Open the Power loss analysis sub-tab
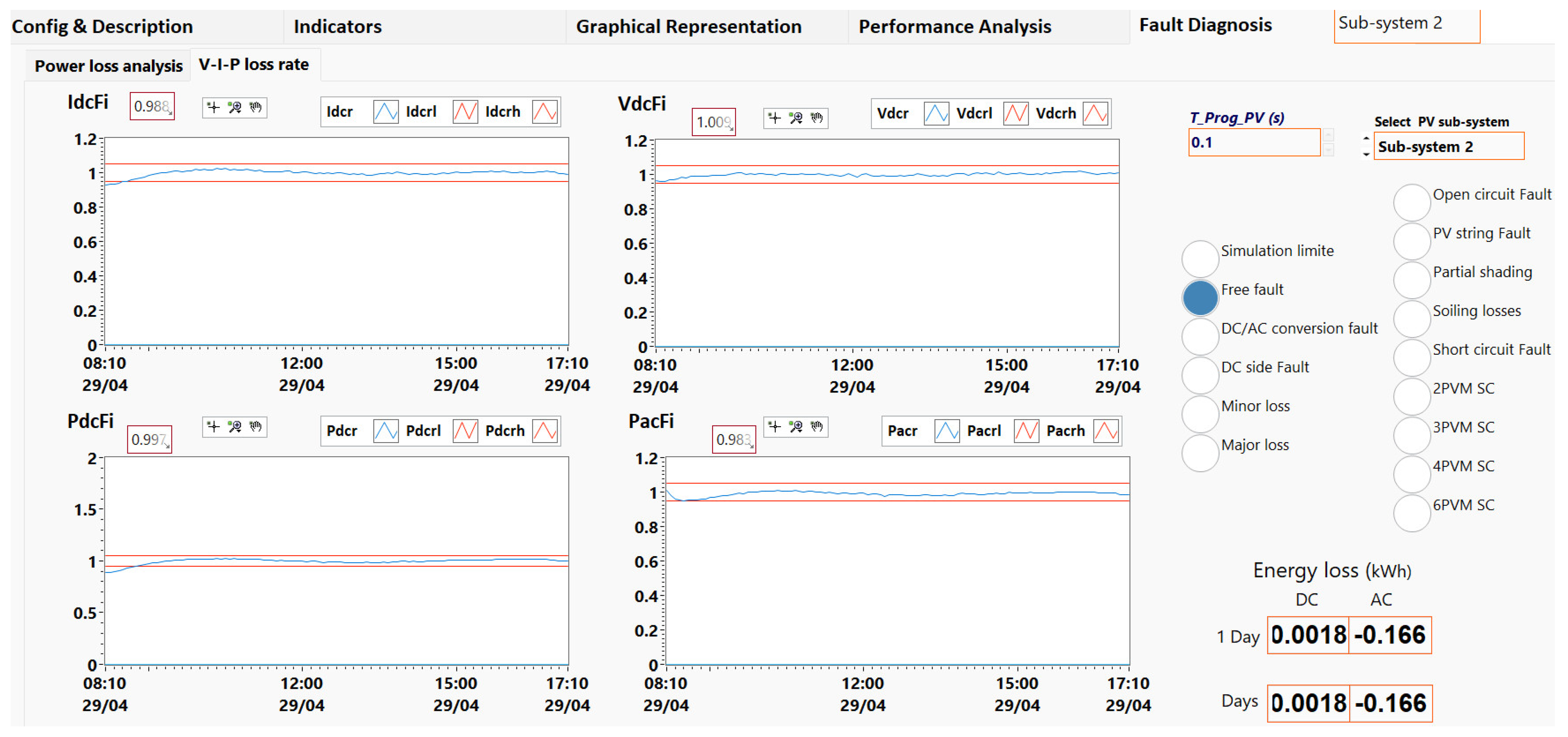1568x737 pixels. pyautogui.click(x=108, y=66)
